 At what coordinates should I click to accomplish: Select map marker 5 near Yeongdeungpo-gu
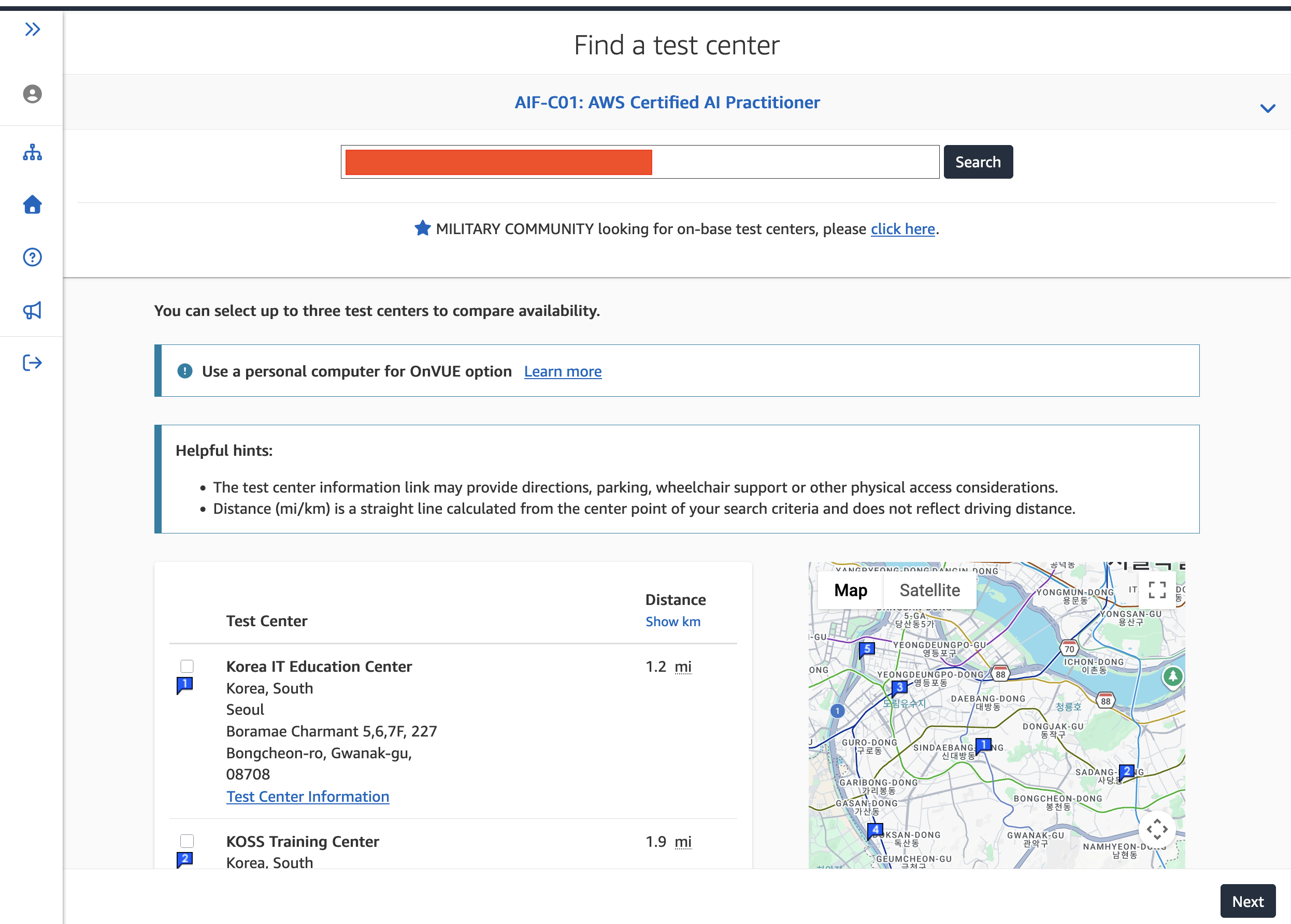point(866,649)
